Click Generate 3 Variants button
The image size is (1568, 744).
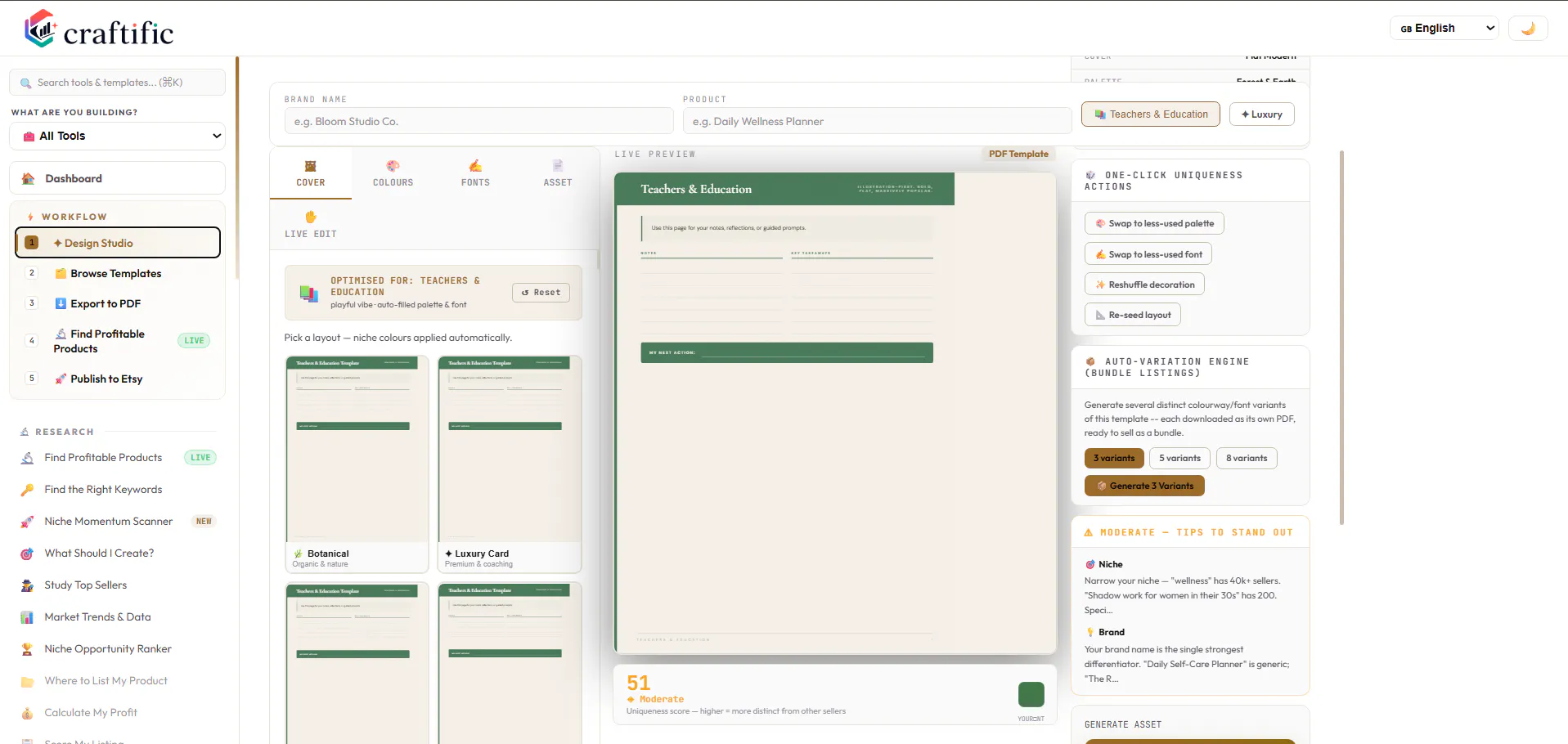pyautogui.click(x=1144, y=486)
